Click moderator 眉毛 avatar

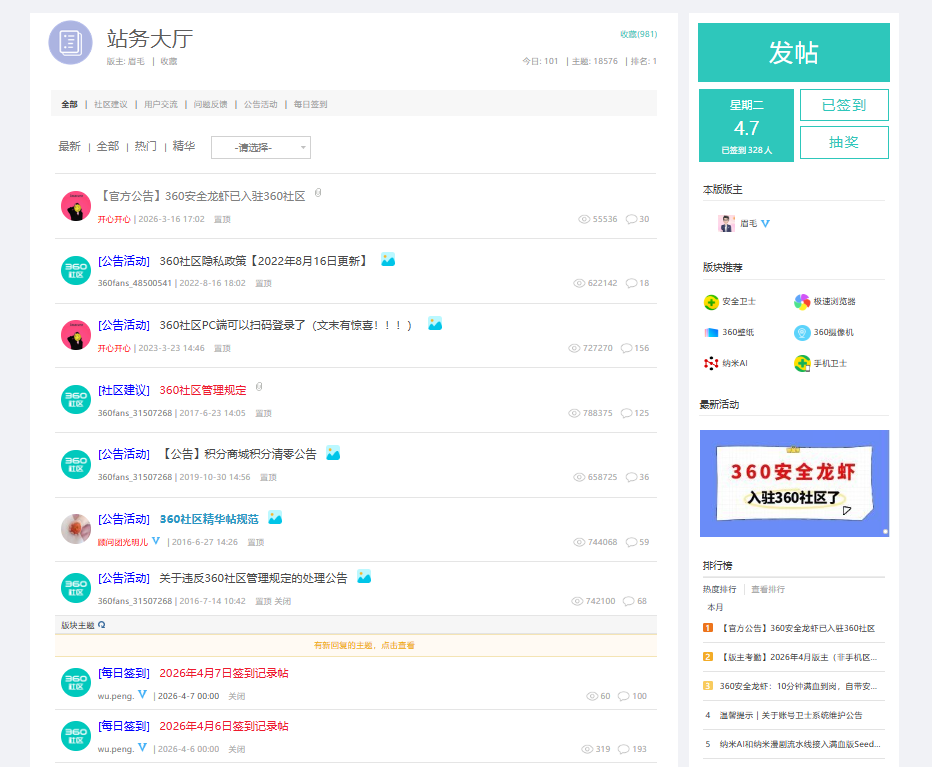(x=726, y=224)
